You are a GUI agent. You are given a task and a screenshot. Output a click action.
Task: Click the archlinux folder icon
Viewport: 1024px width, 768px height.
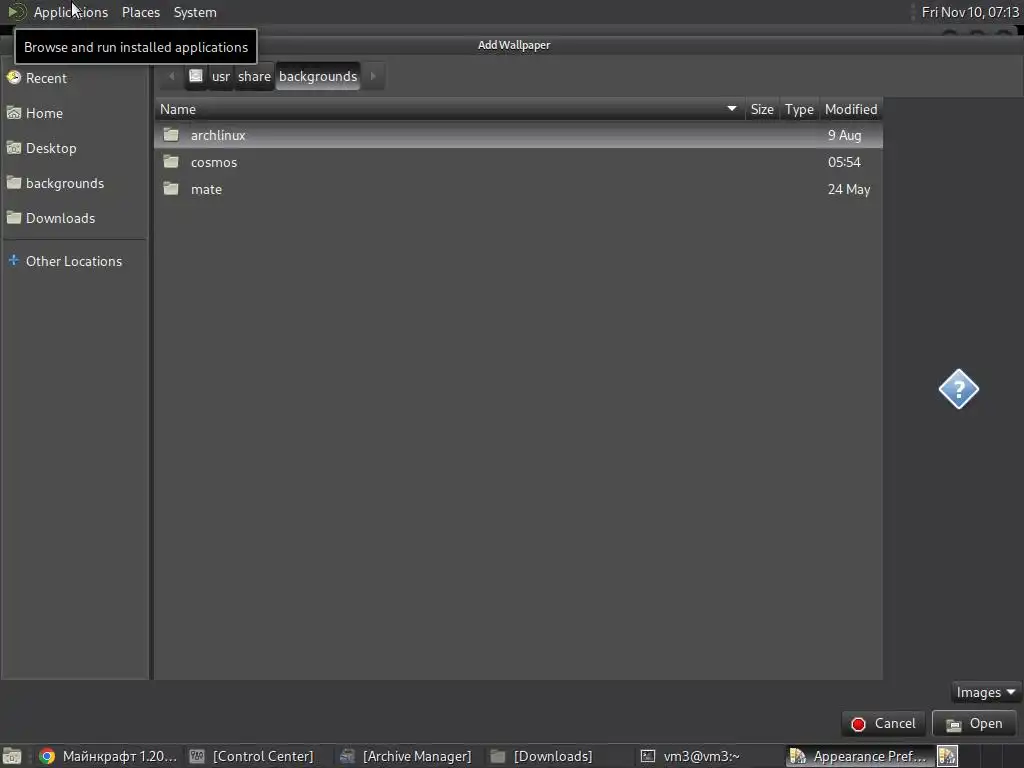[171, 135]
